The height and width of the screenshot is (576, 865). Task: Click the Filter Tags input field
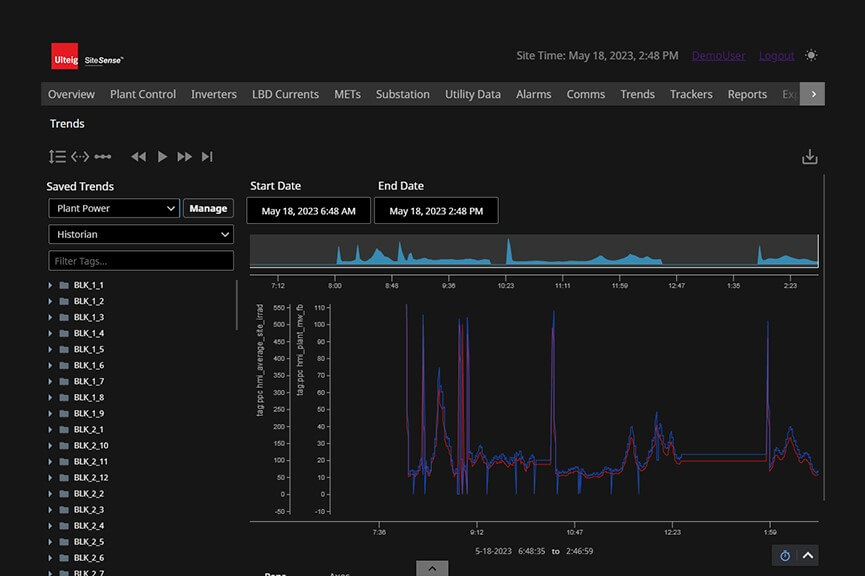140,261
